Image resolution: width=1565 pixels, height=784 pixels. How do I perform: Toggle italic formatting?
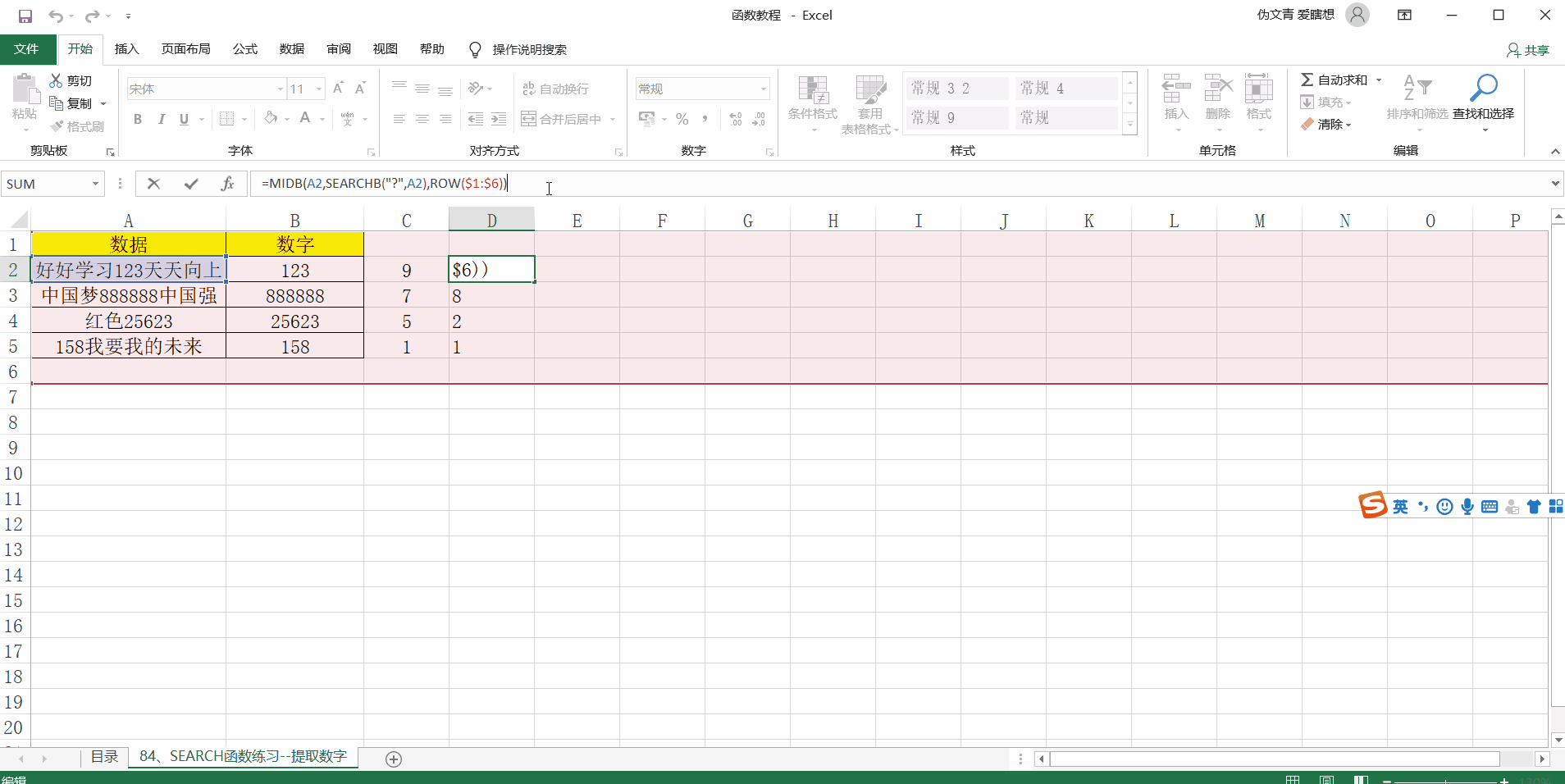pyautogui.click(x=161, y=119)
